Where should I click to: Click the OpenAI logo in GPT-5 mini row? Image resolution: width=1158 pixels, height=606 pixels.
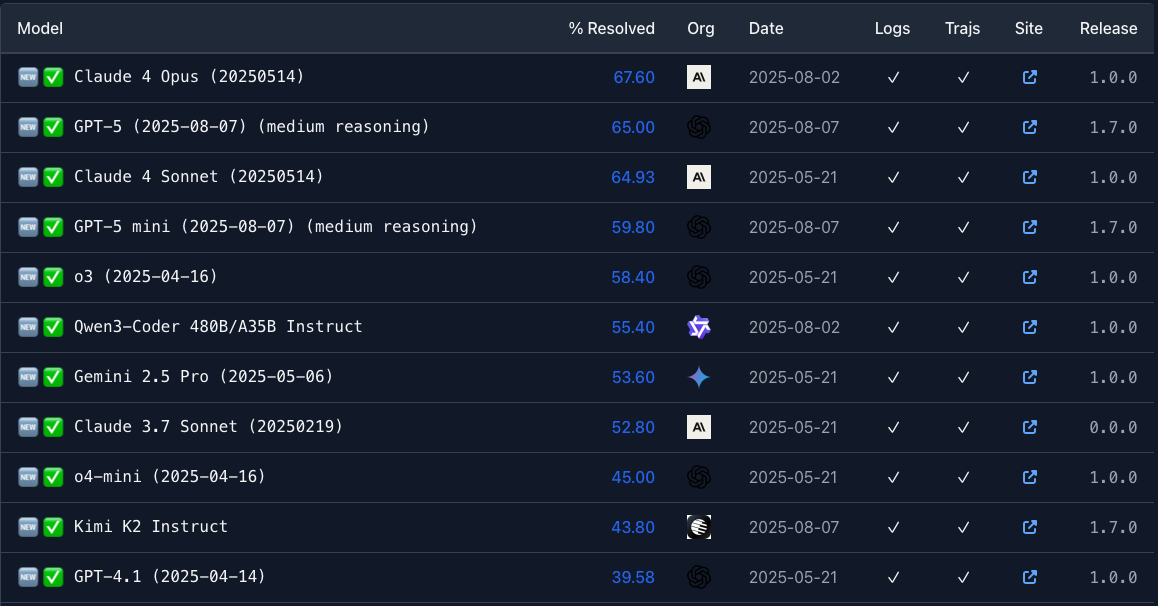[699, 227]
